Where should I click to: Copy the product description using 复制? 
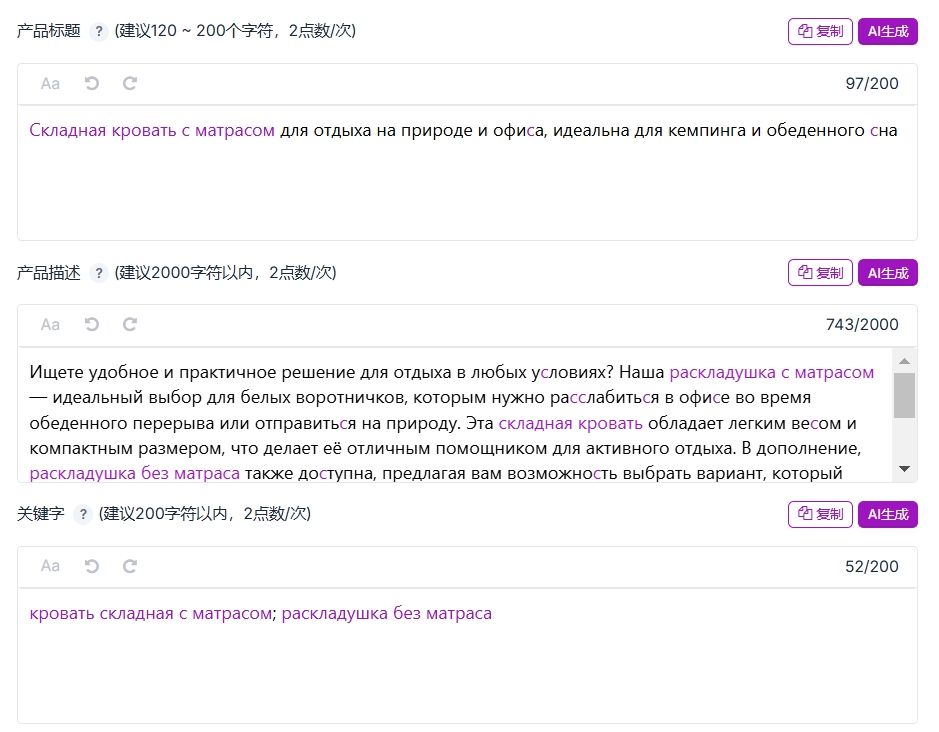(x=820, y=273)
